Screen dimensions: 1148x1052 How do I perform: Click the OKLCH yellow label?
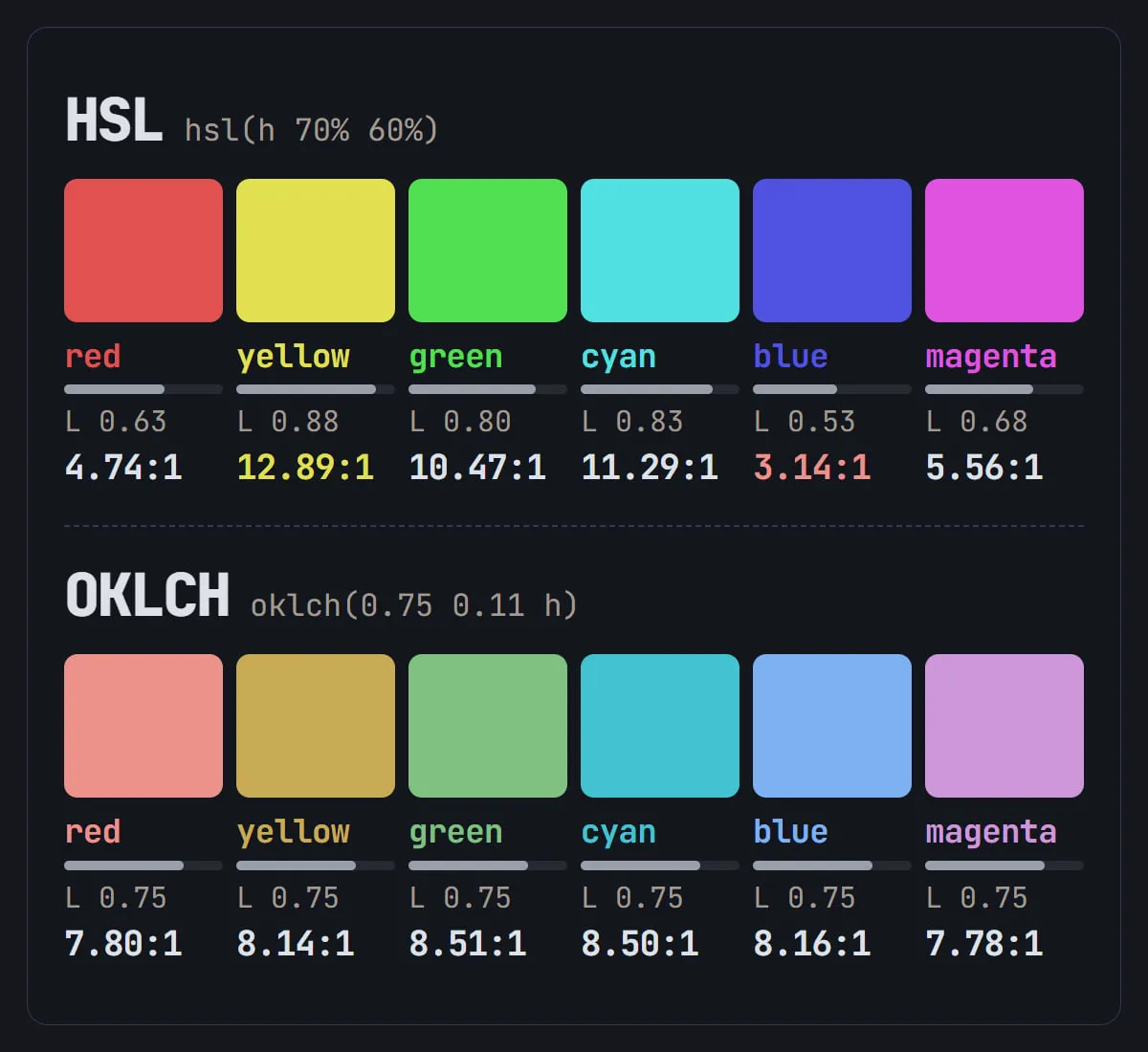(x=294, y=833)
